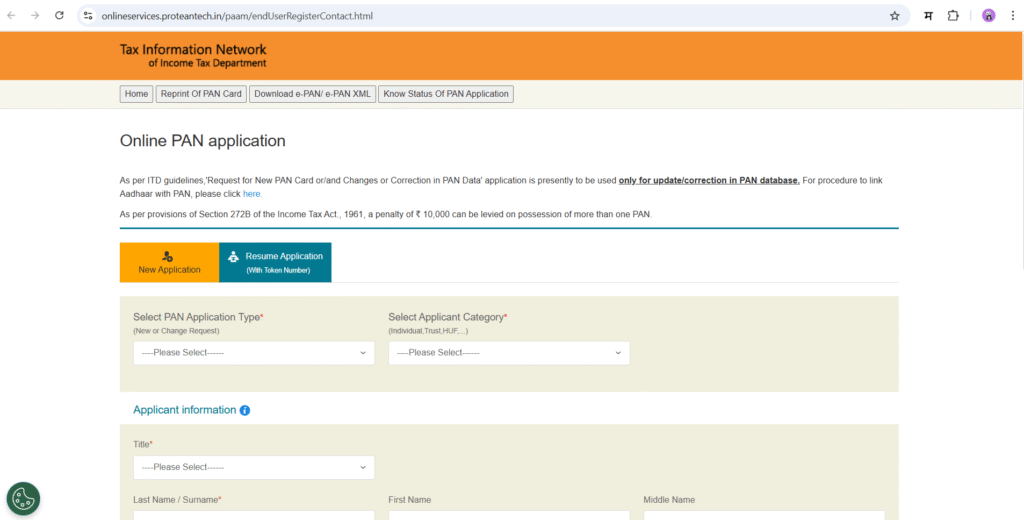Viewport: 1024px width, 520px height.
Task: Click Reprint Of PAN Card button
Action: (x=201, y=94)
